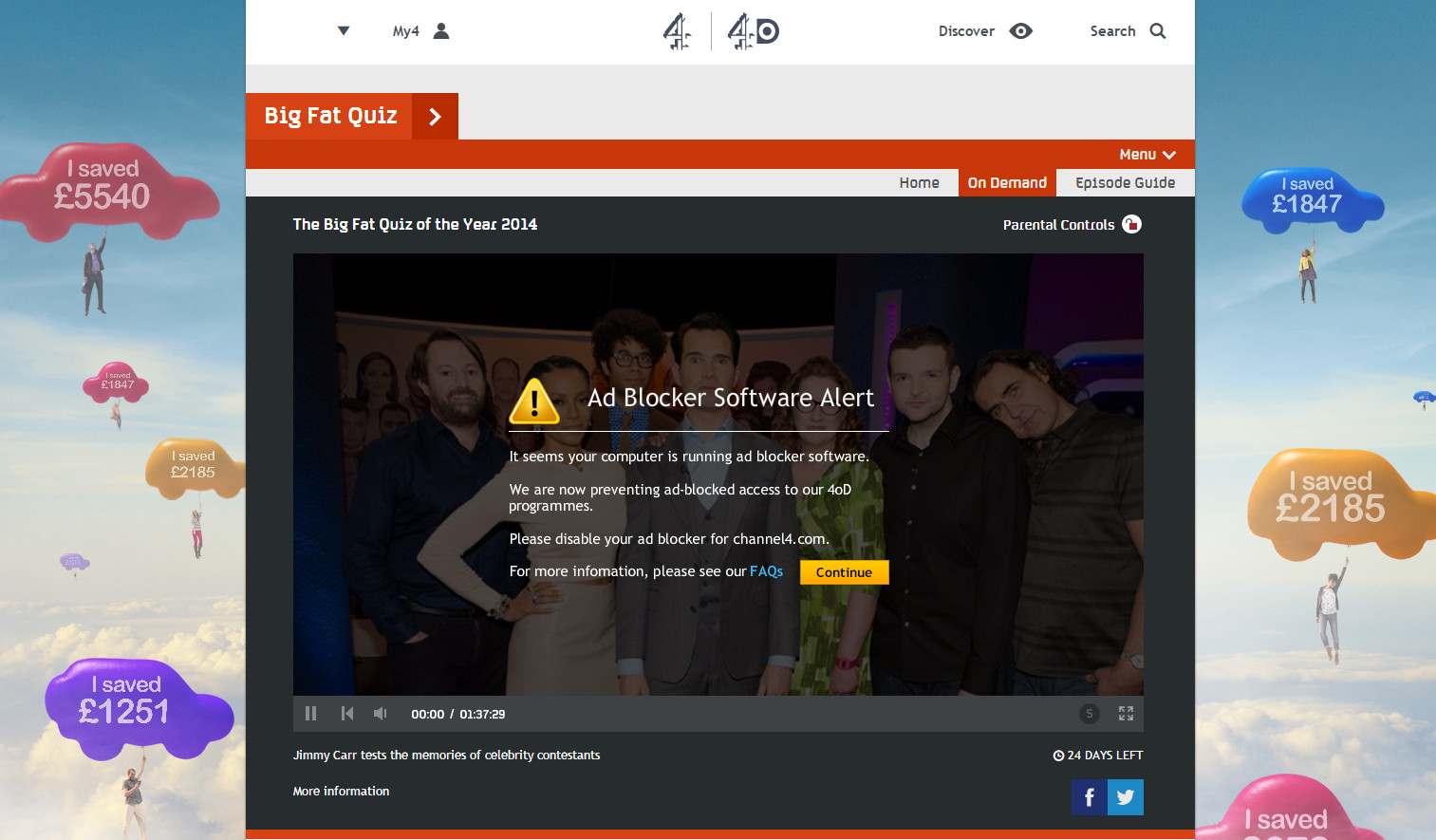1436x840 pixels.
Task: Share on Facebook
Action: coord(1089,797)
